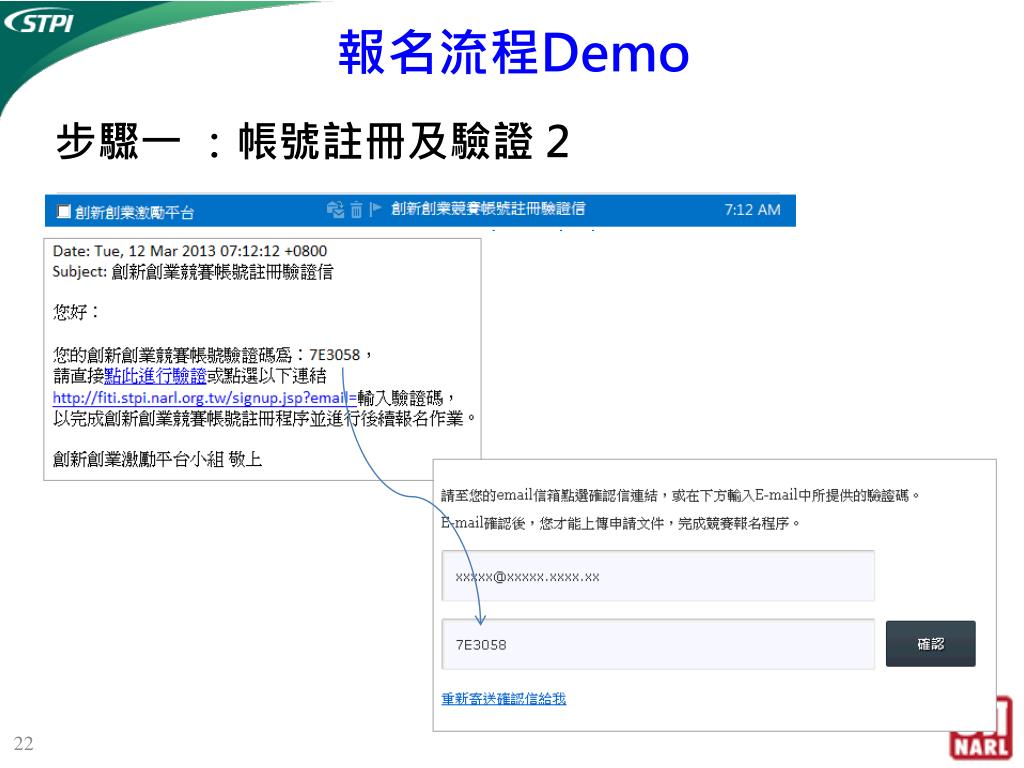1024x768 pixels.
Task: Open the 點此進行驗證 verification link
Action: (x=155, y=376)
